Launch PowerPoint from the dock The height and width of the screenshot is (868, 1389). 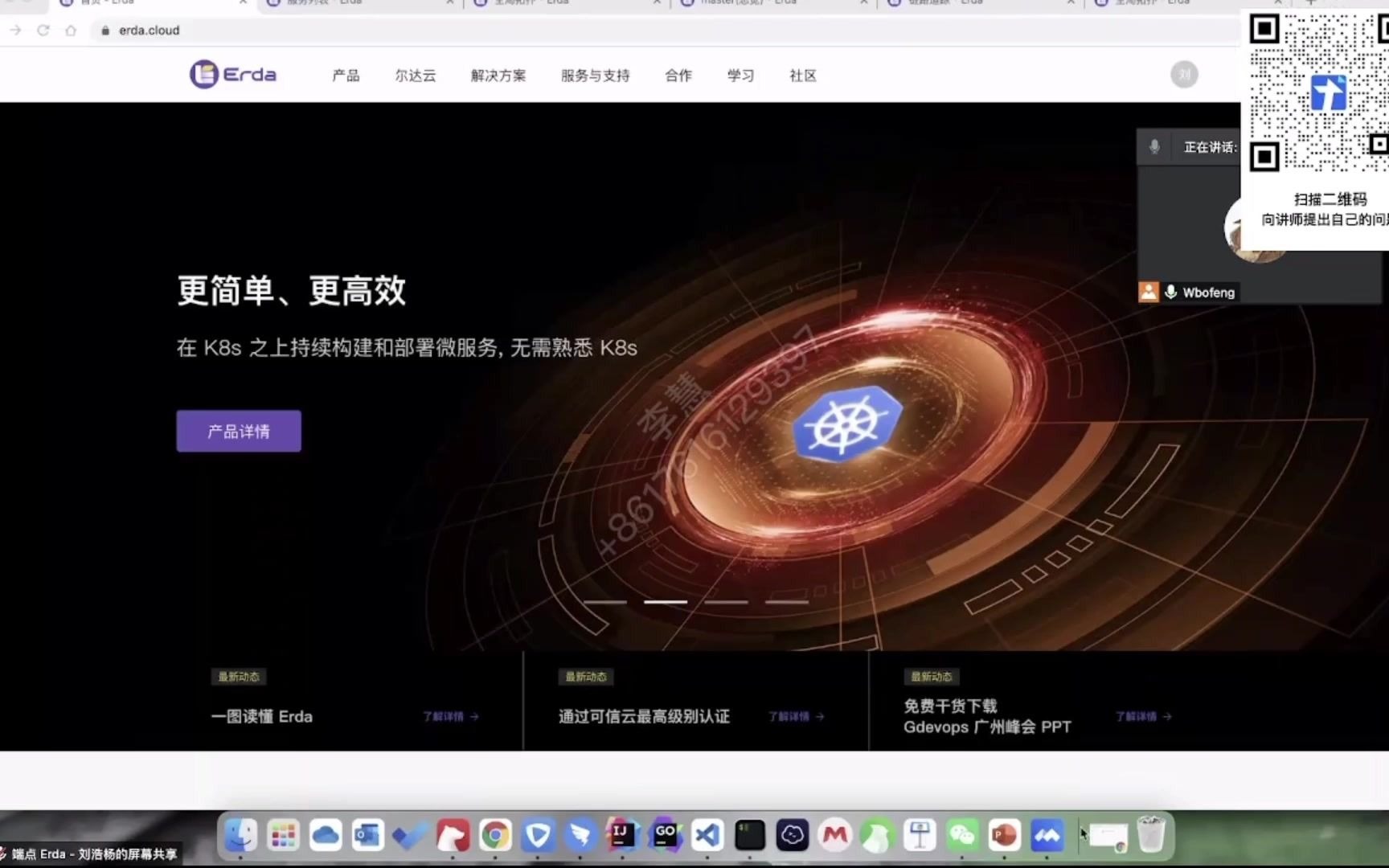click(x=1004, y=836)
